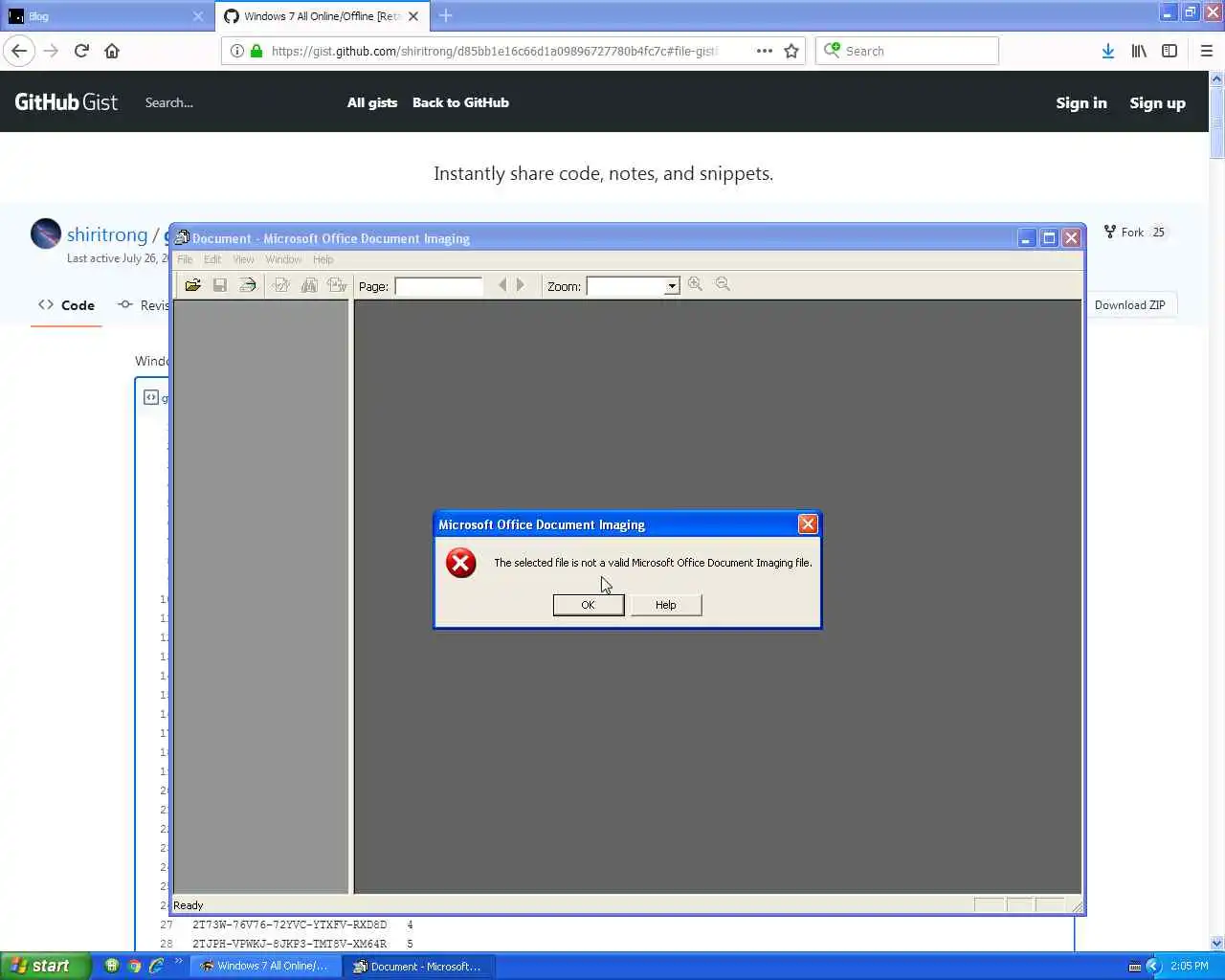Confirm the error dialog with OK
Viewport: 1225px width, 980px height.
tap(589, 605)
